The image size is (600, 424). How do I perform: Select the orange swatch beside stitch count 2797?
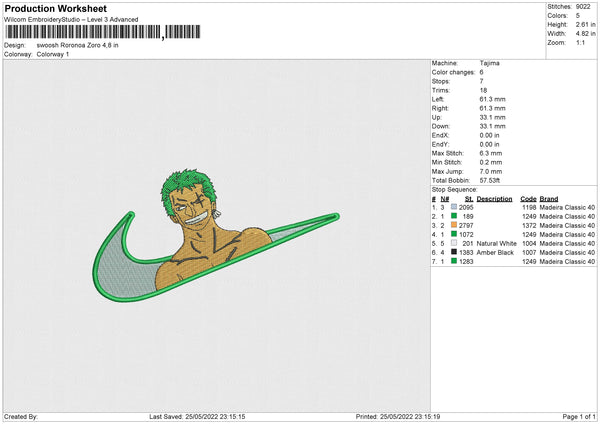[x=454, y=225]
